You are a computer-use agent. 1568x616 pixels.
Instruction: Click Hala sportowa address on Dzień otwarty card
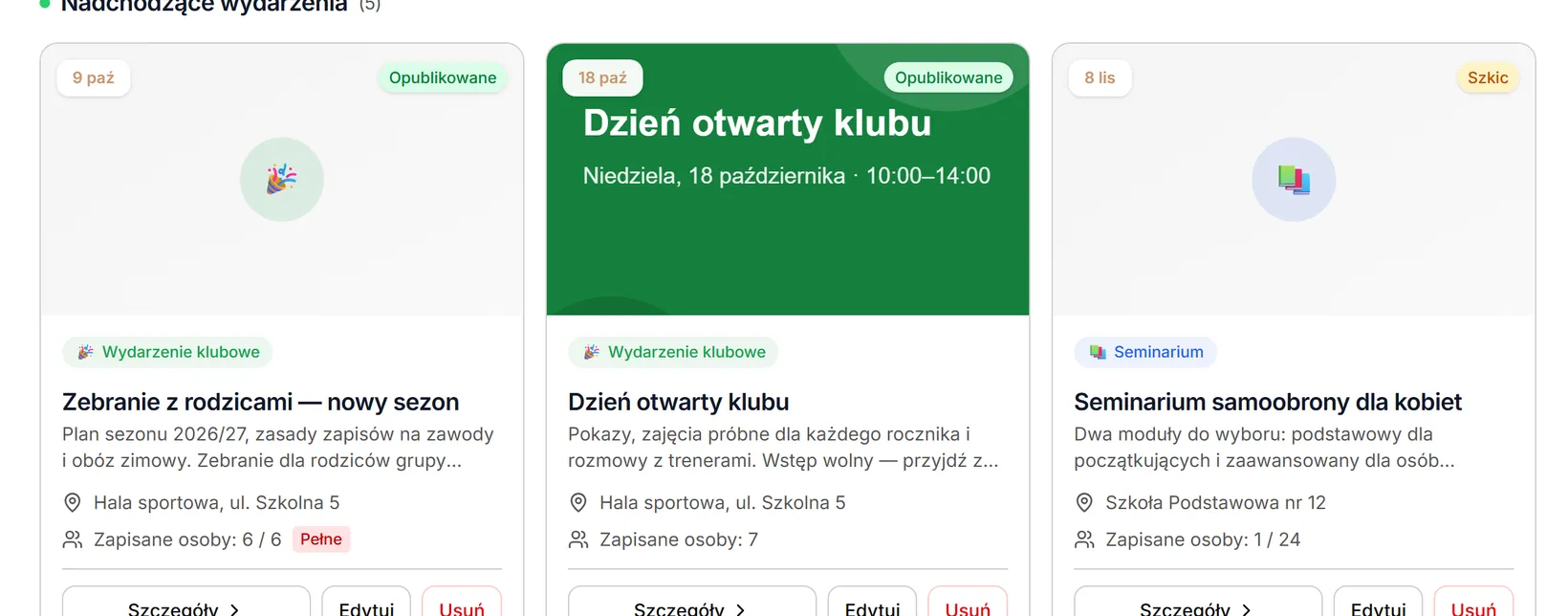[722, 502]
